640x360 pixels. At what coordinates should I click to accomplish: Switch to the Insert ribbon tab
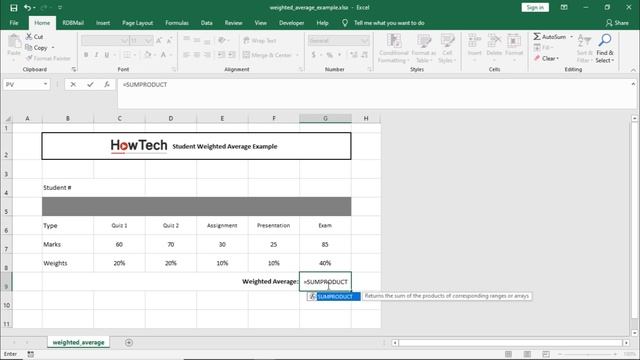point(103,23)
